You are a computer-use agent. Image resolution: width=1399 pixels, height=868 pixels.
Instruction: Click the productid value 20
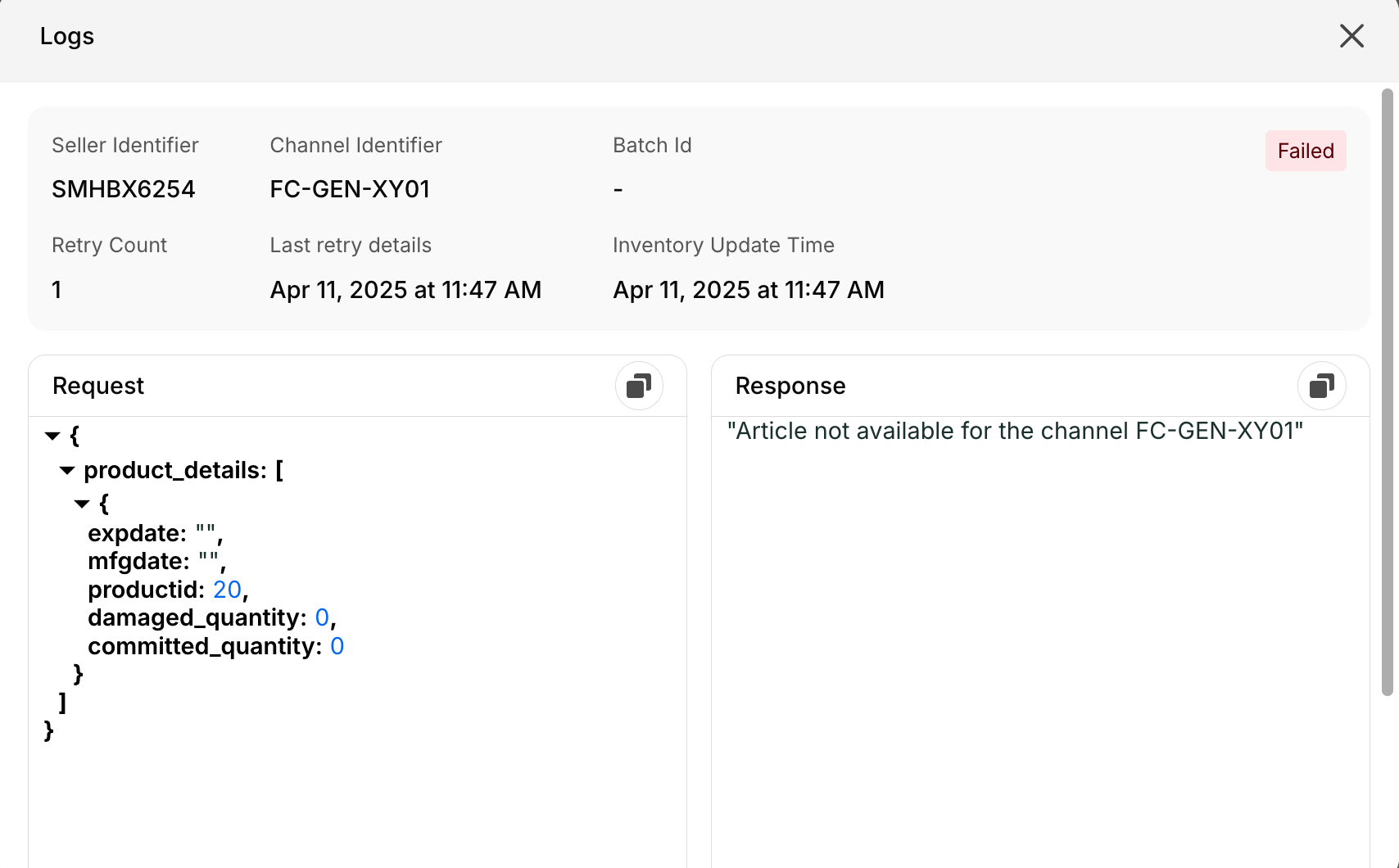[x=227, y=590]
